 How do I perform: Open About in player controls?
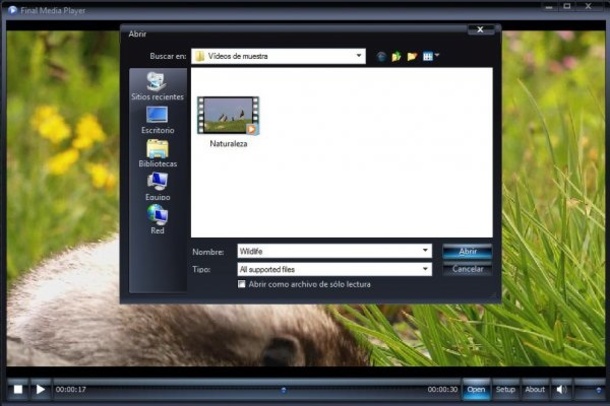click(x=535, y=389)
